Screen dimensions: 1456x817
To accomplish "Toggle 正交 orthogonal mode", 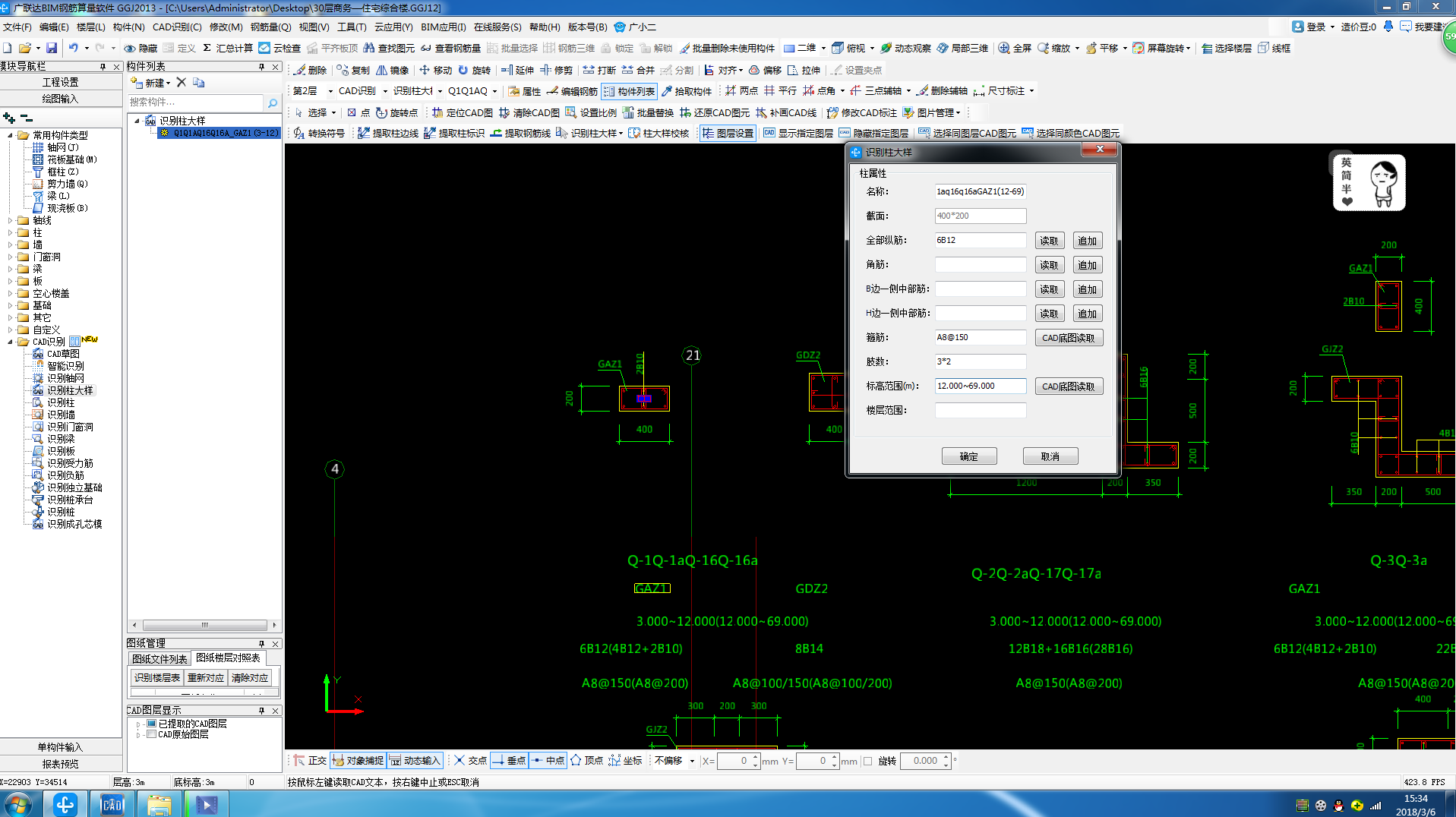I will click(x=310, y=760).
